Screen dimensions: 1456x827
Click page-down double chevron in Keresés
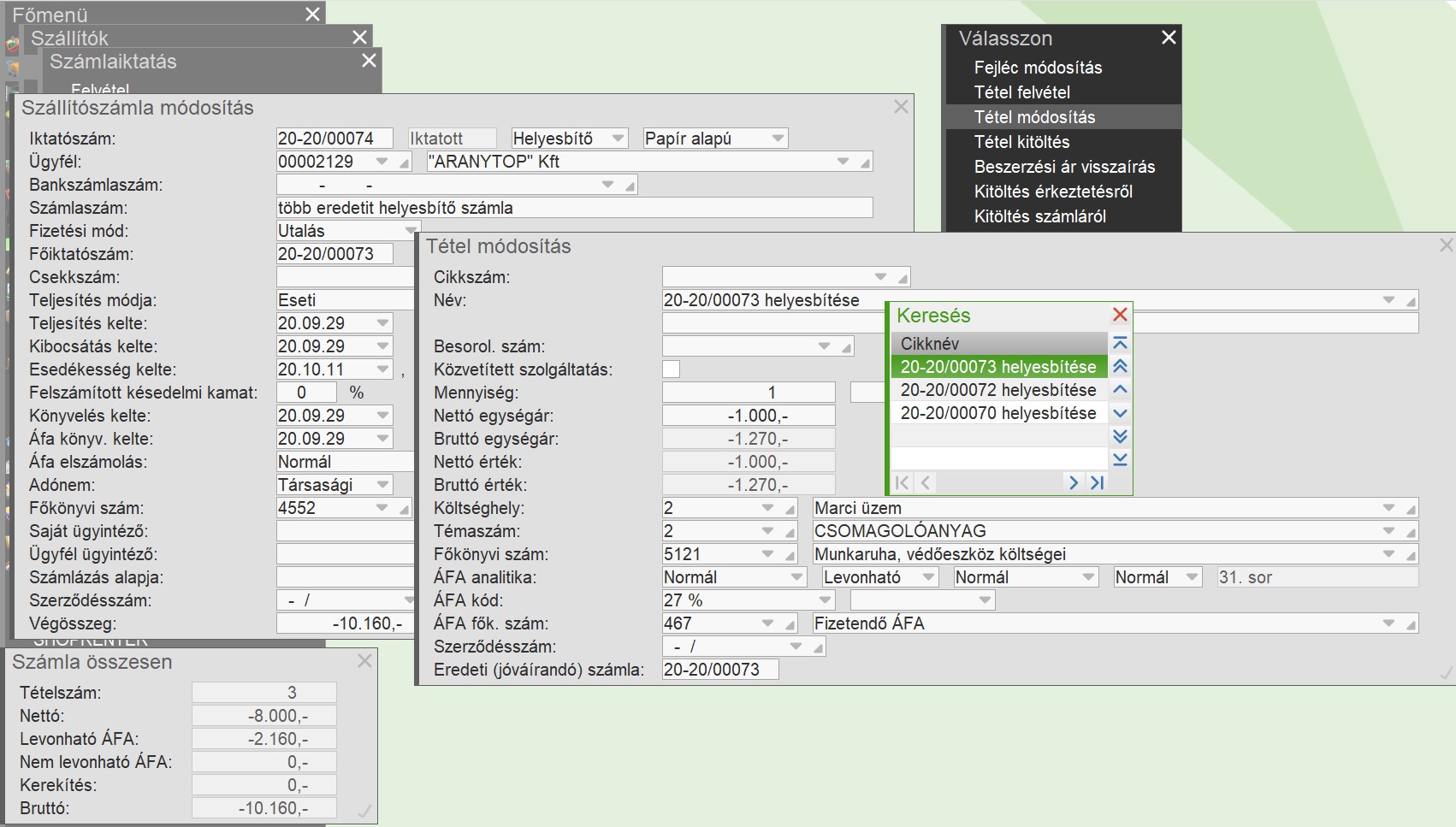coord(1120,436)
